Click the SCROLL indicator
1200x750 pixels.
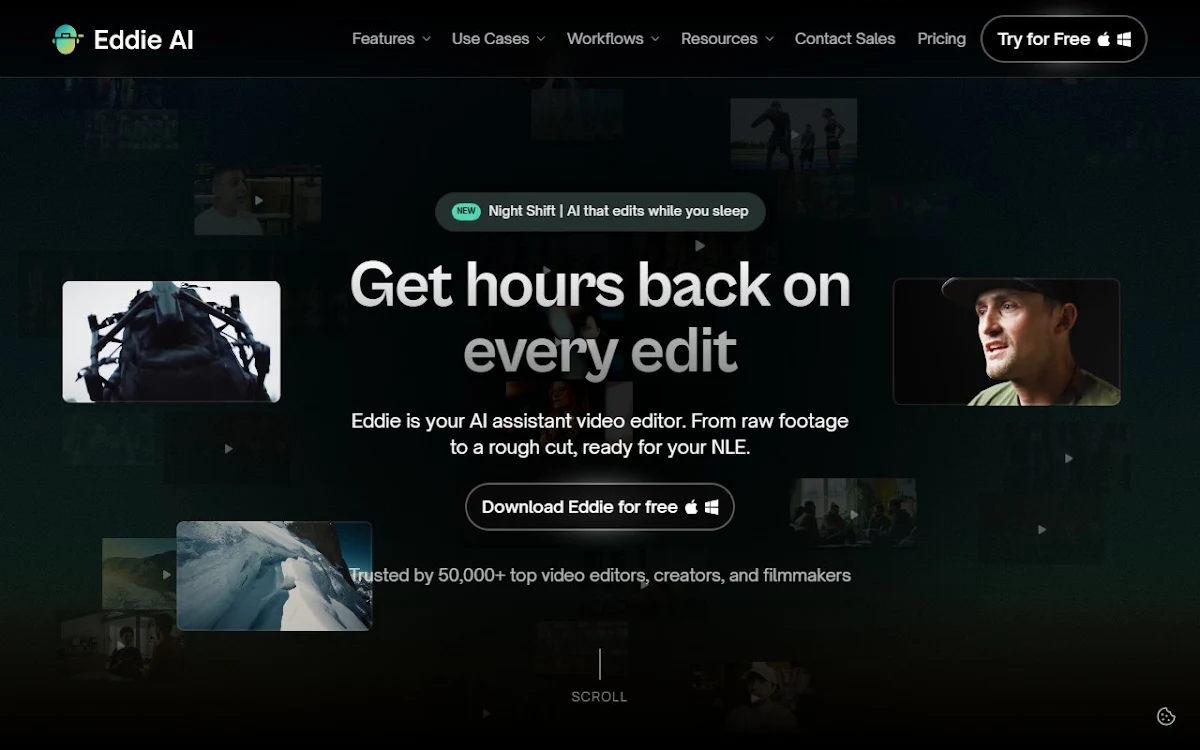(x=600, y=677)
